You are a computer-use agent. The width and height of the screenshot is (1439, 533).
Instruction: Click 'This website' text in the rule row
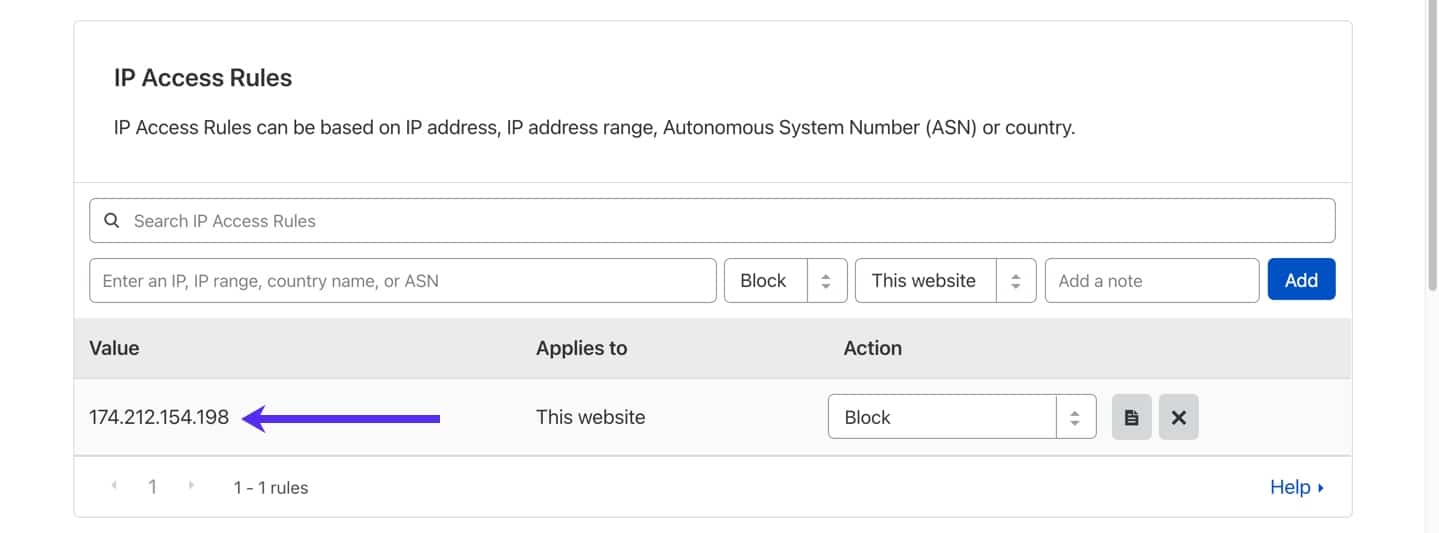pos(590,418)
